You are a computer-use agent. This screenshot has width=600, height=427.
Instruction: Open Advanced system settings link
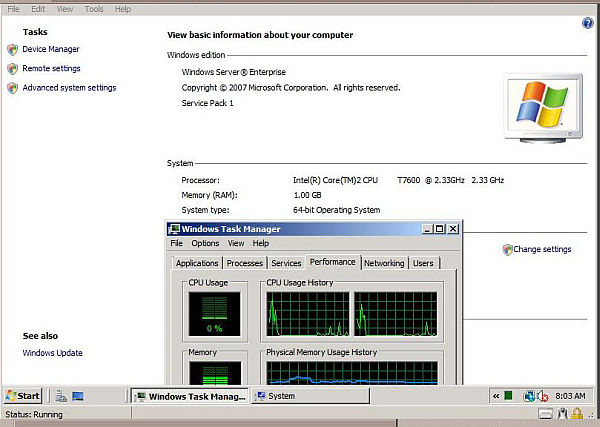coord(69,88)
